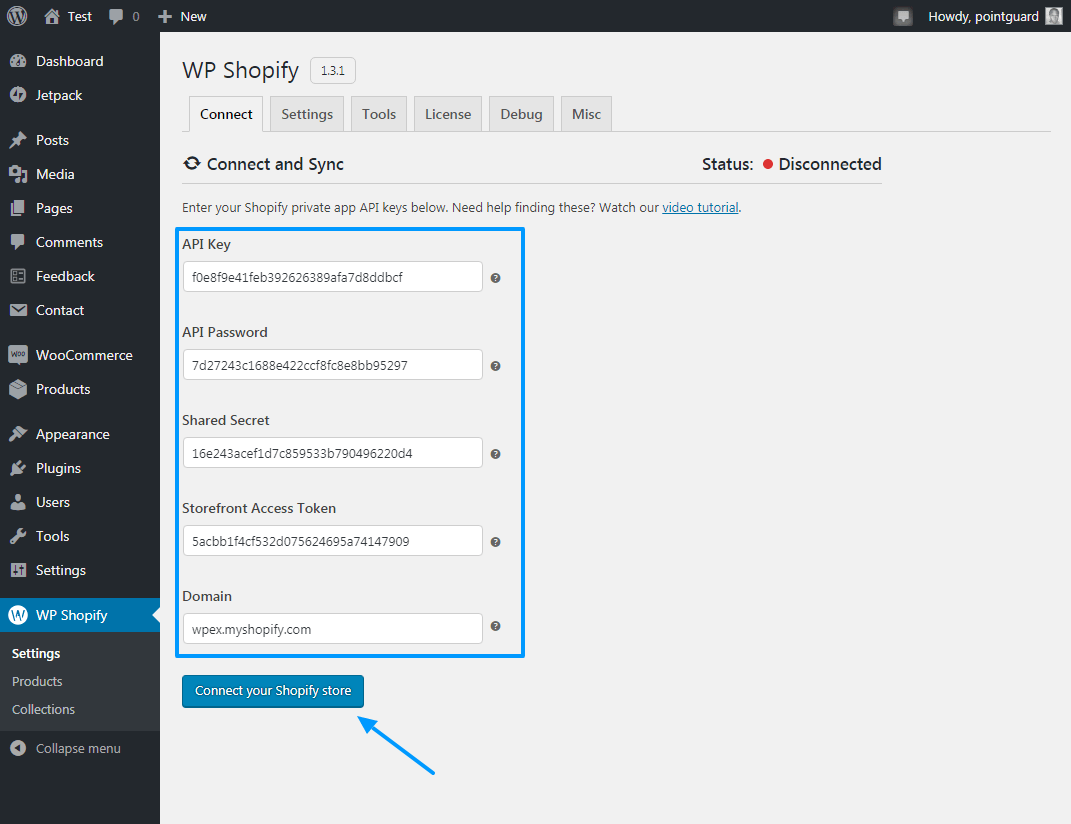Viewport: 1071px width, 824px height.
Task: Click the notifications icon near Howdy text
Action: [x=903, y=16]
